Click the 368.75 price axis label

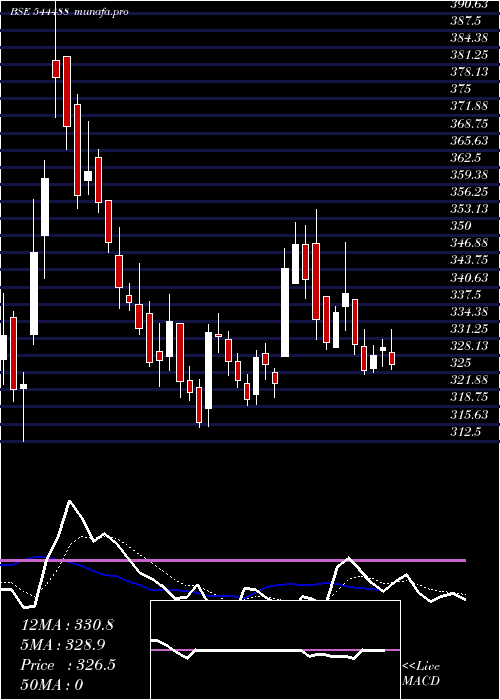click(x=471, y=123)
